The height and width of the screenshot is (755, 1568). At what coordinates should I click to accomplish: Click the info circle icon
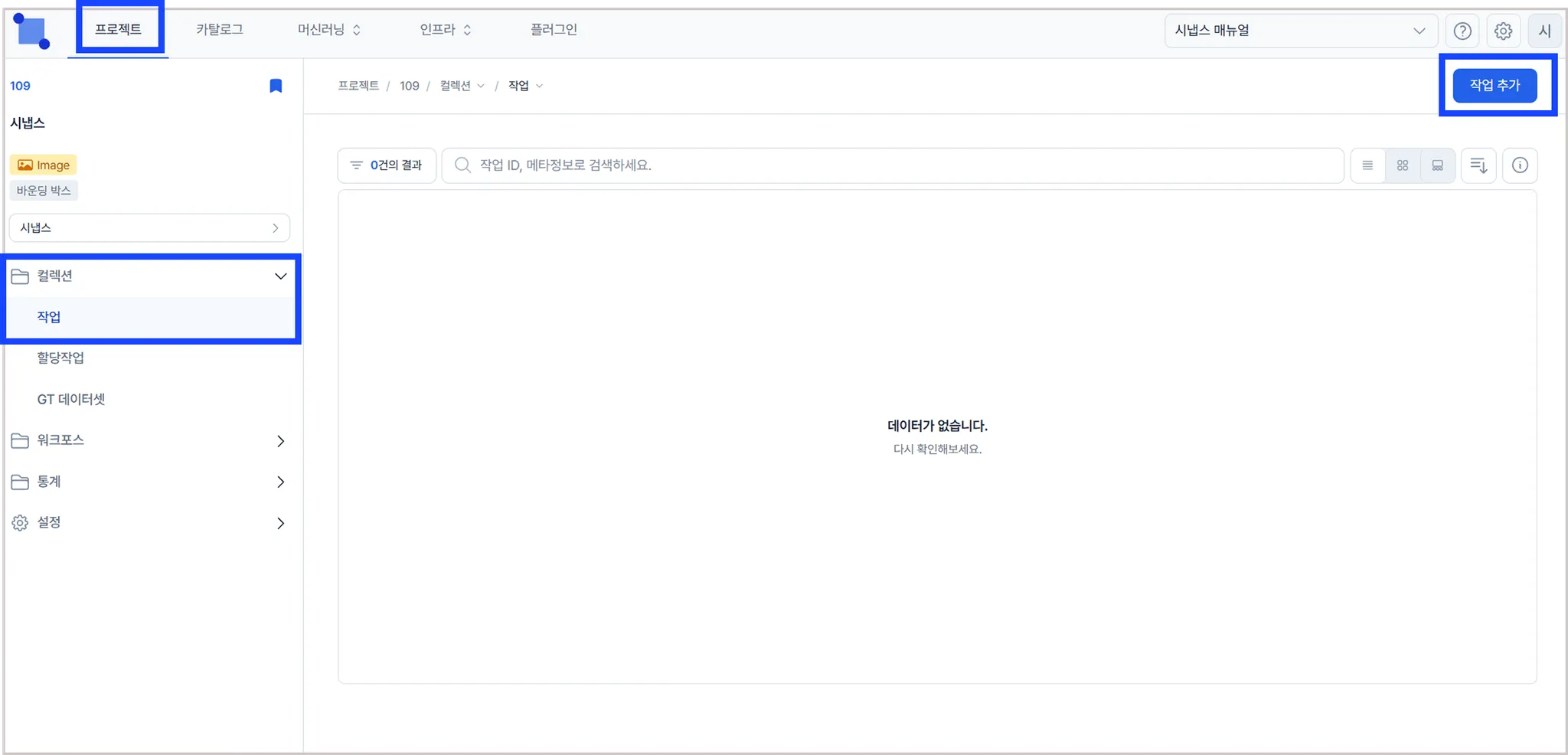point(1520,165)
